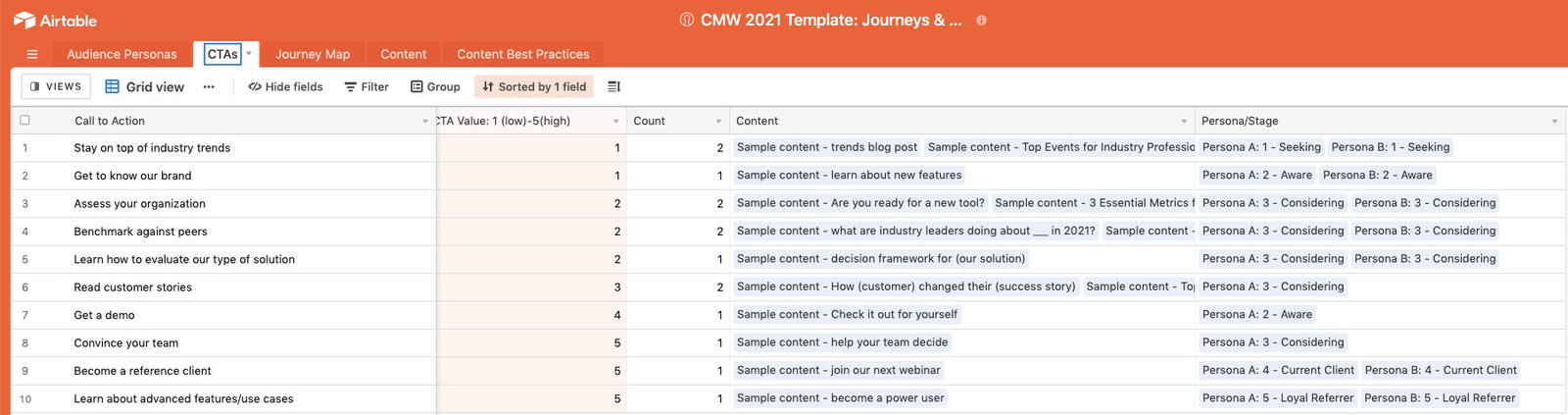The height and width of the screenshot is (415, 1568).
Task: Open the hamburger tables menu
Action: pyautogui.click(x=32, y=54)
